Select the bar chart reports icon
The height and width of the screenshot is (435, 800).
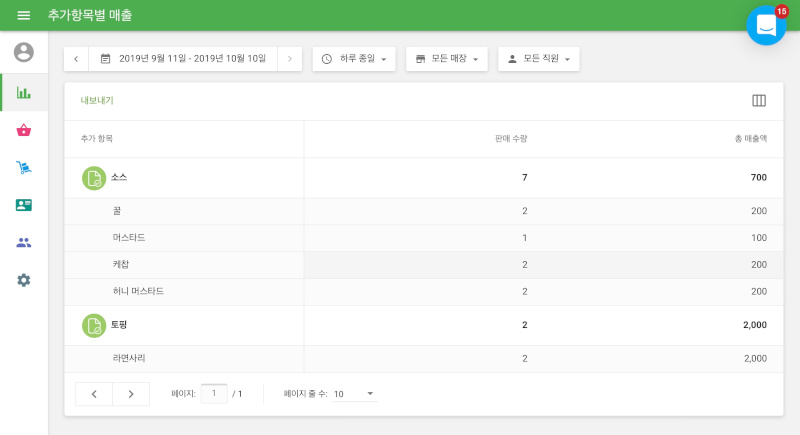click(24, 92)
